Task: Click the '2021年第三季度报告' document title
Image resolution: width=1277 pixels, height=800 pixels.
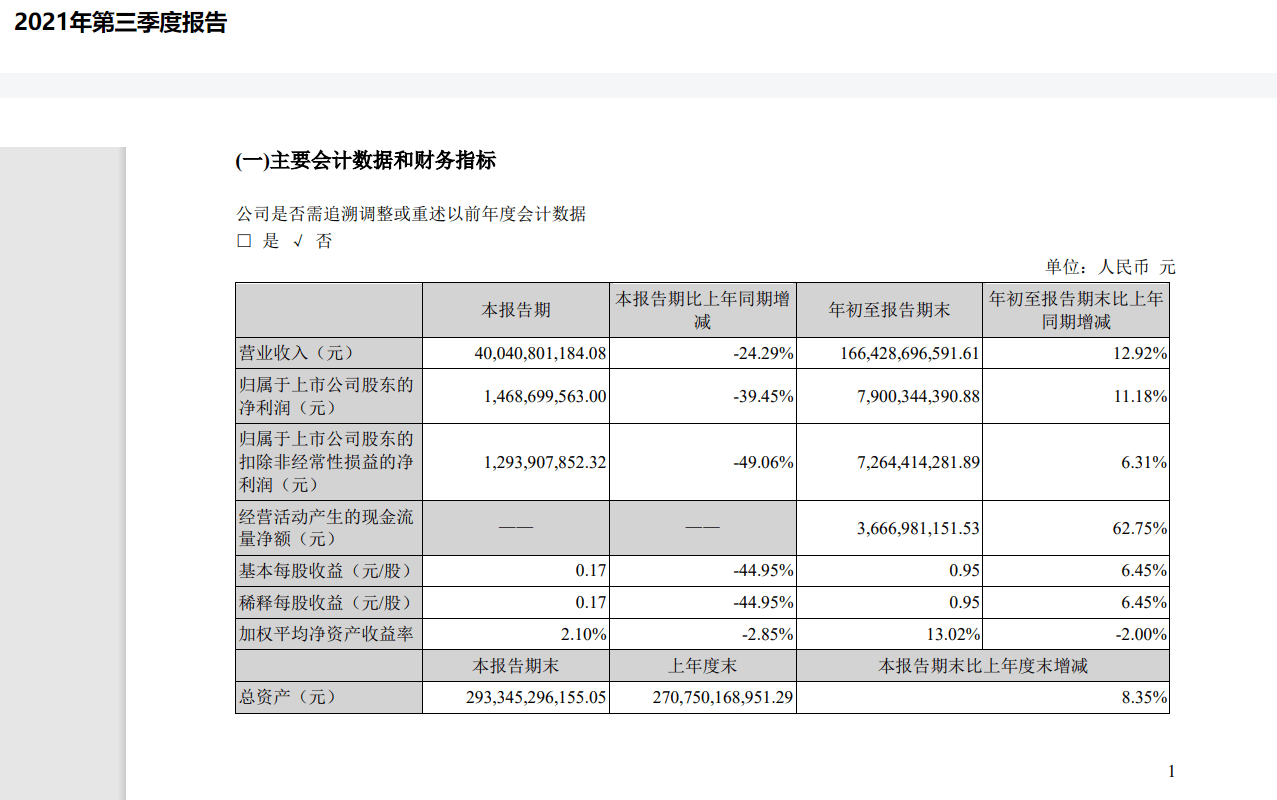Action: tap(121, 23)
